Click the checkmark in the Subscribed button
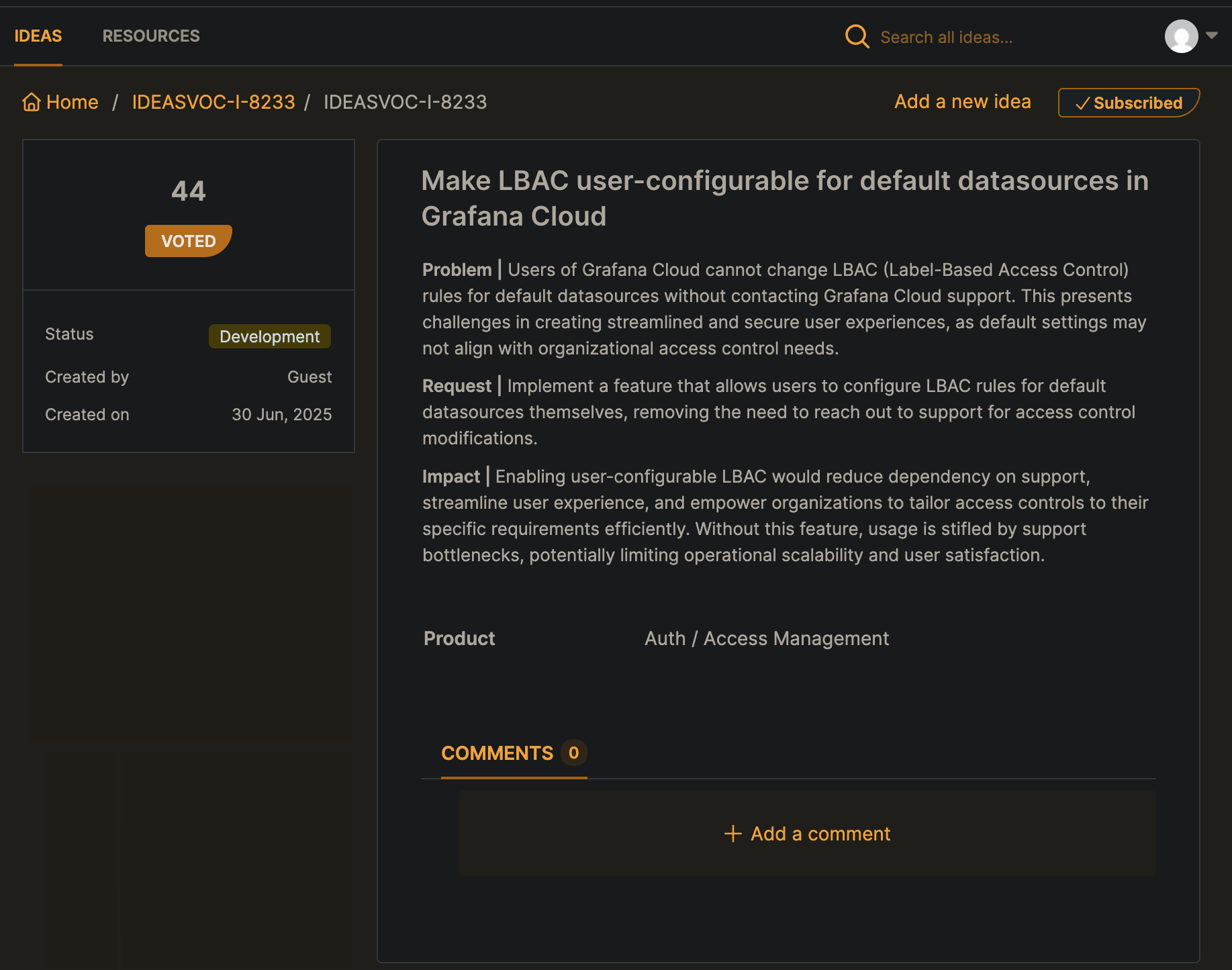Viewport: 1232px width, 970px height. tap(1082, 103)
